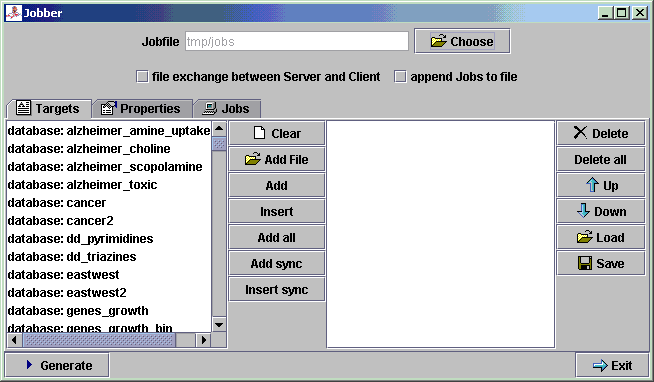Click the open-folder icon on Choose button
The width and height of the screenshot is (654, 382).
(x=439, y=41)
